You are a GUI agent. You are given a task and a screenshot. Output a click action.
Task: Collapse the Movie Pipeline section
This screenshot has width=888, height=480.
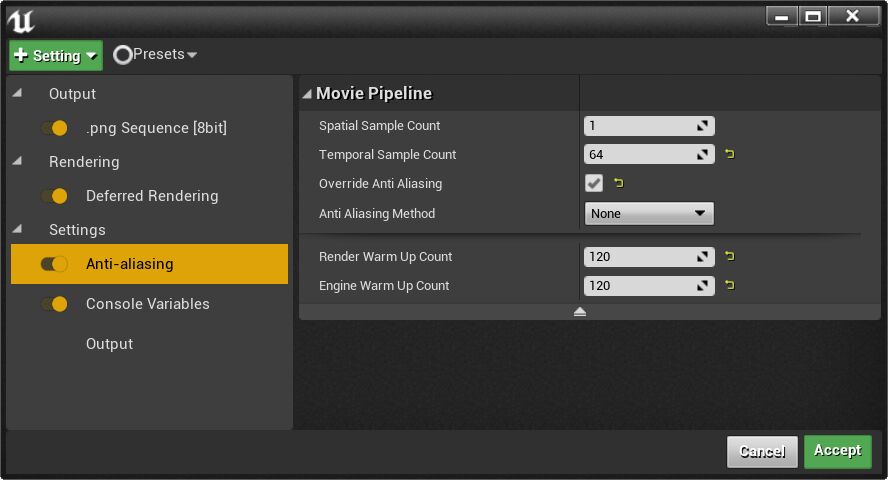point(307,94)
